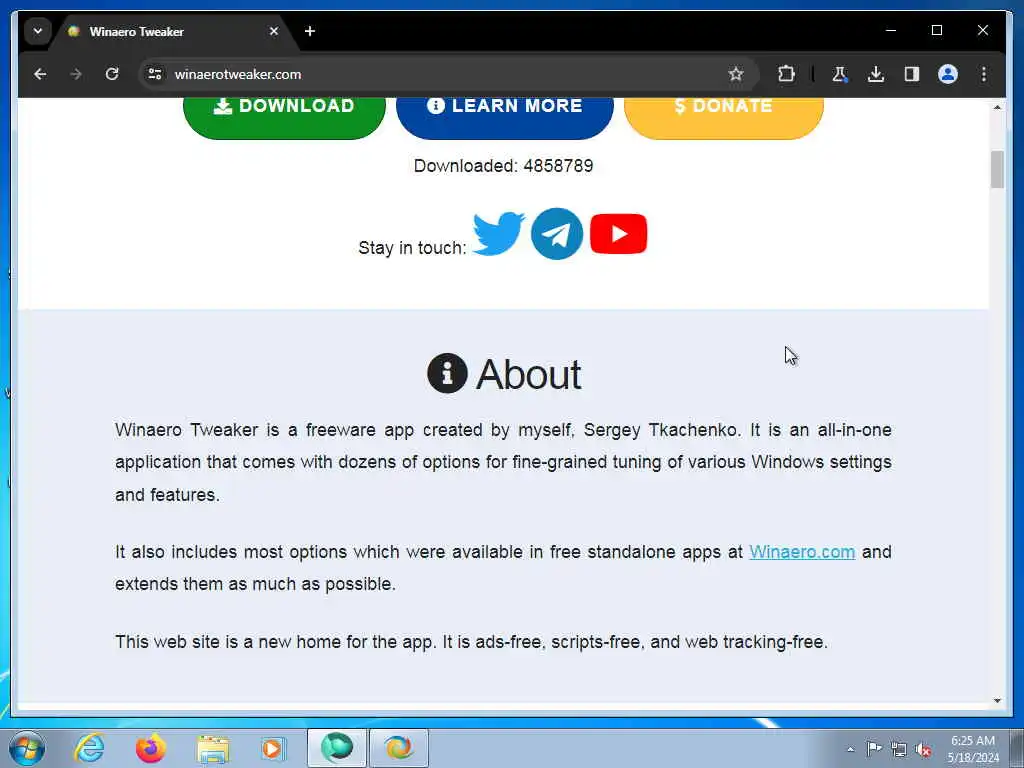Click the Show desktop strip

point(1018,748)
